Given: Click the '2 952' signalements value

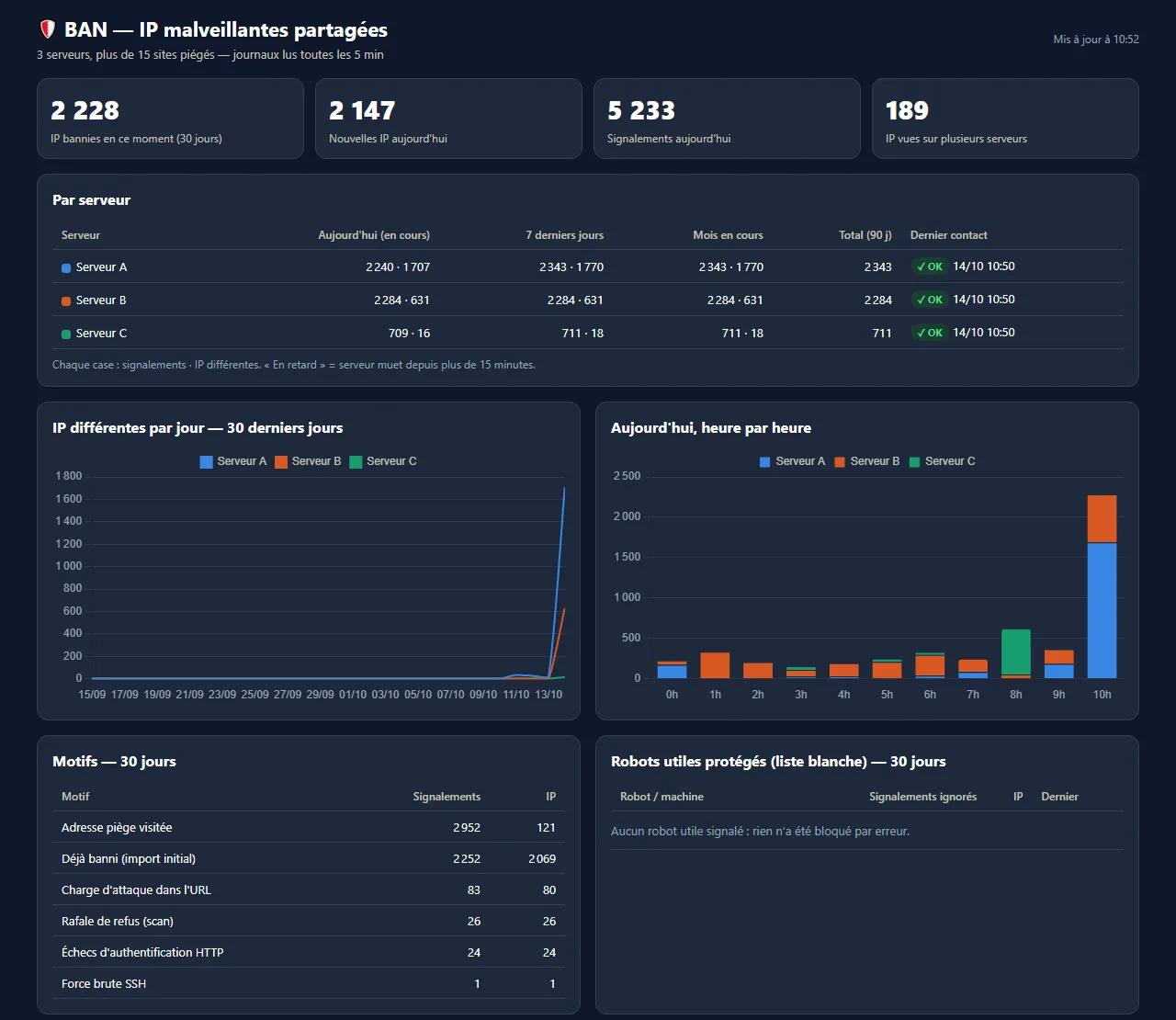Looking at the screenshot, I should [x=467, y=828].
